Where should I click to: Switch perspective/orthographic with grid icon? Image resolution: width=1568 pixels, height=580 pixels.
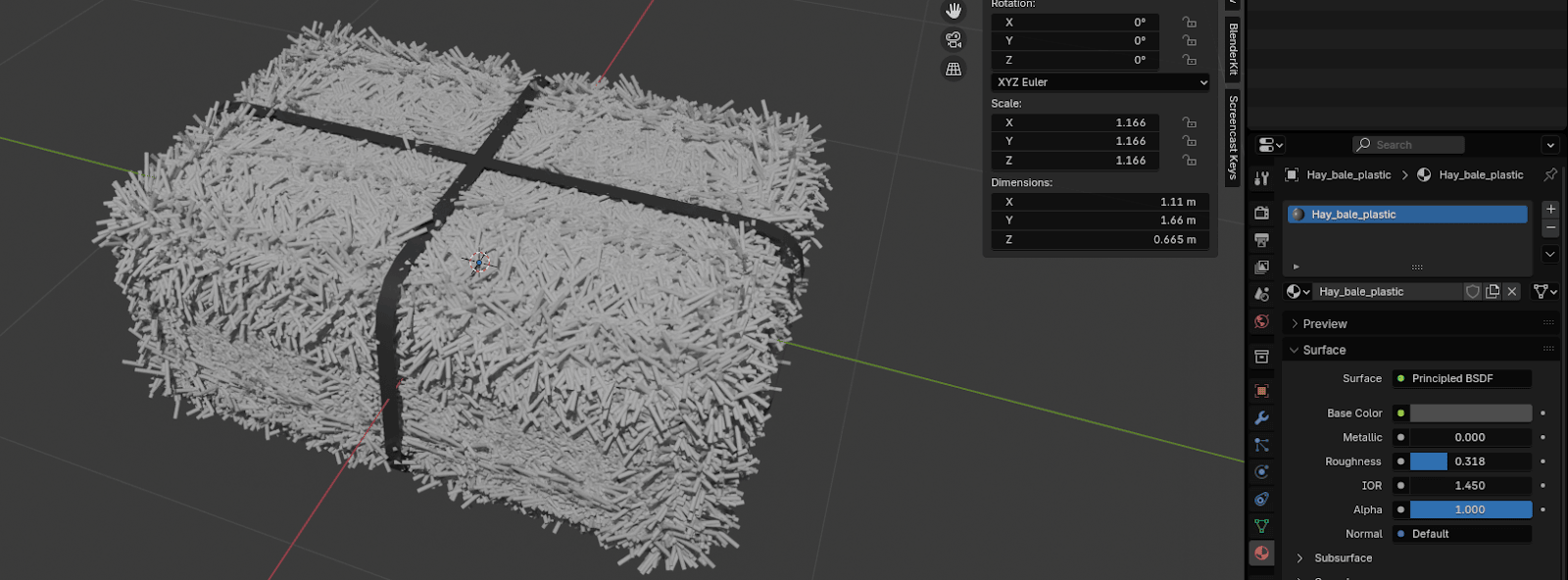click(x=953, y=69)
